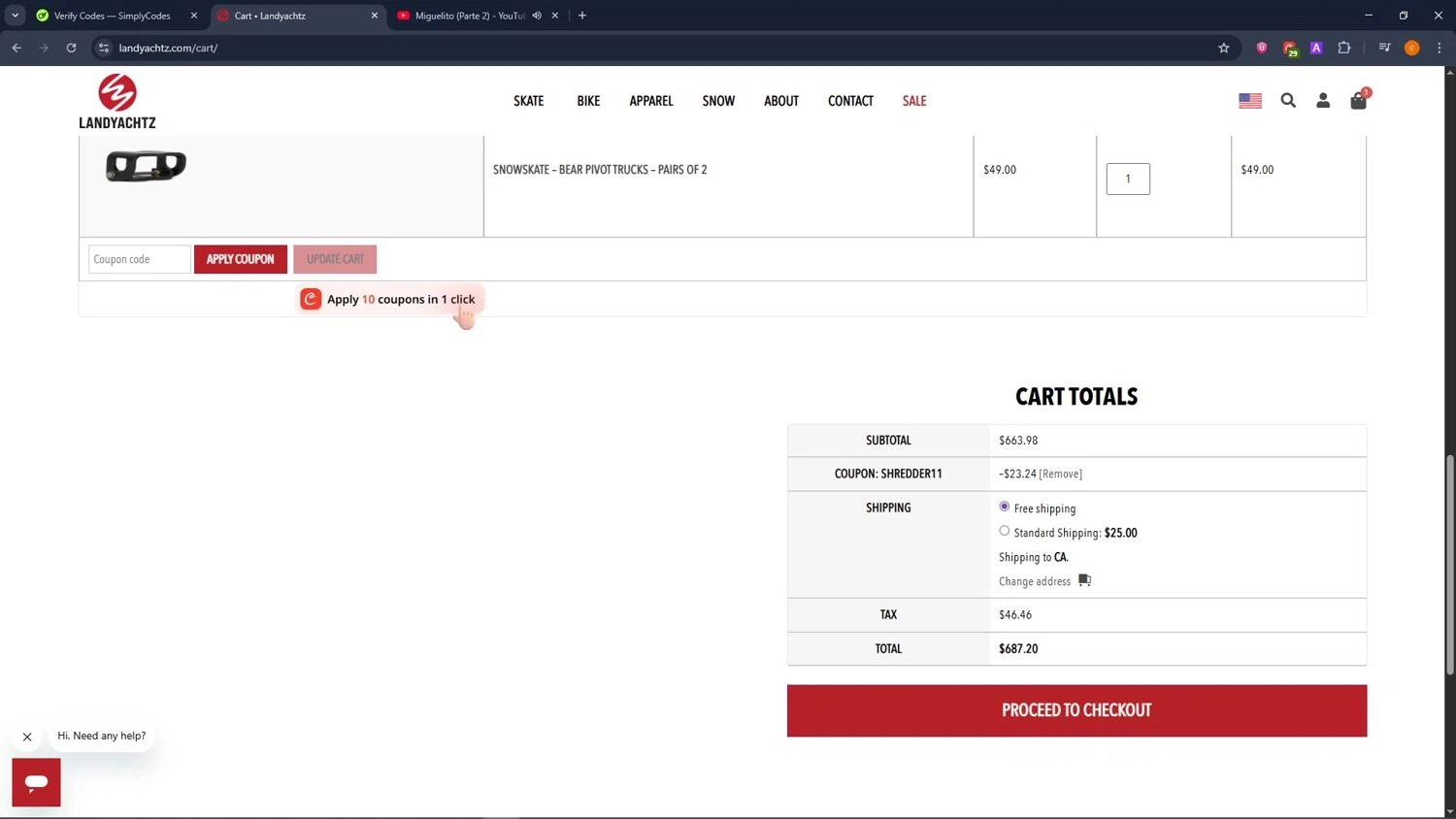Screen dimensions: 1456x819
Task: Open the Chrome profile avatar
Action: coord(1412,48)
